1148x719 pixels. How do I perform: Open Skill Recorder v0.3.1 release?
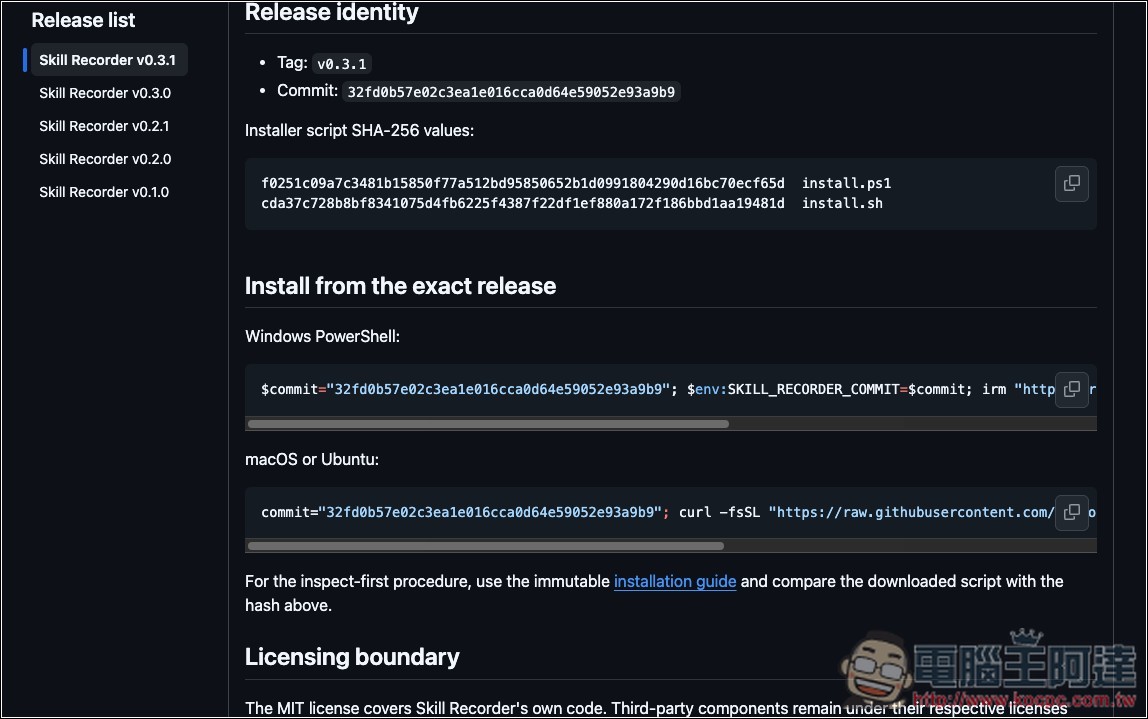107,60
